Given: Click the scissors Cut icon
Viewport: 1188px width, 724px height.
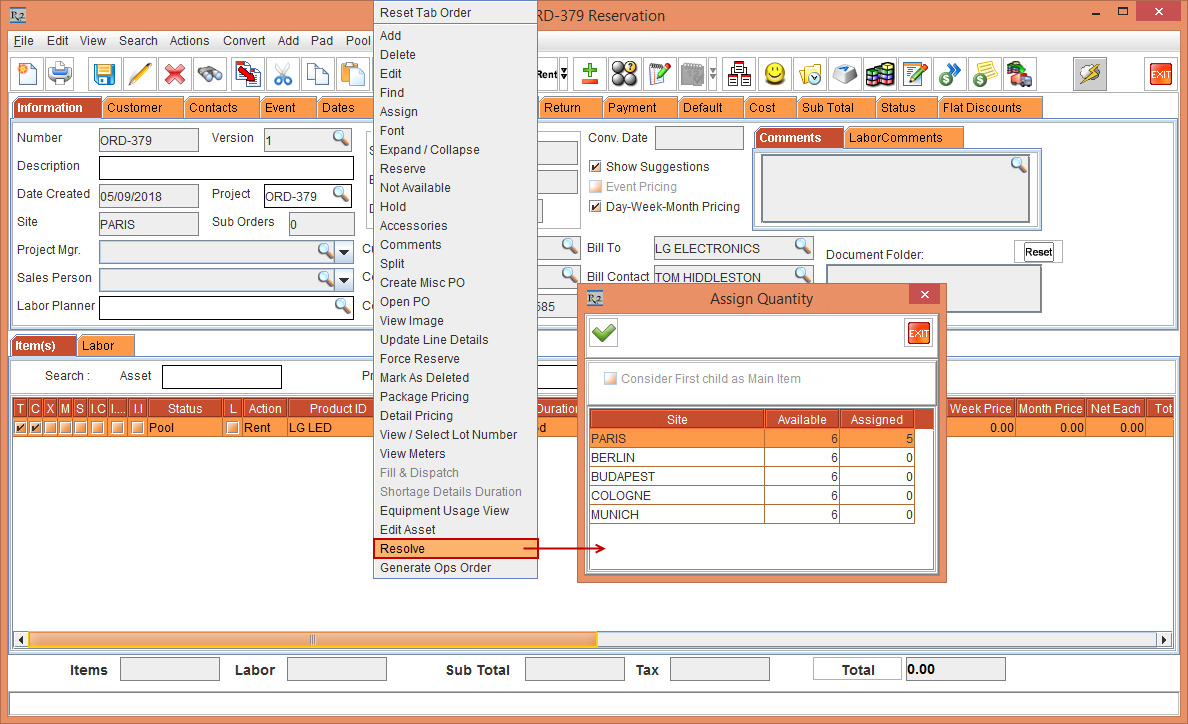Looking at the screenshot, I should [283, 74].
